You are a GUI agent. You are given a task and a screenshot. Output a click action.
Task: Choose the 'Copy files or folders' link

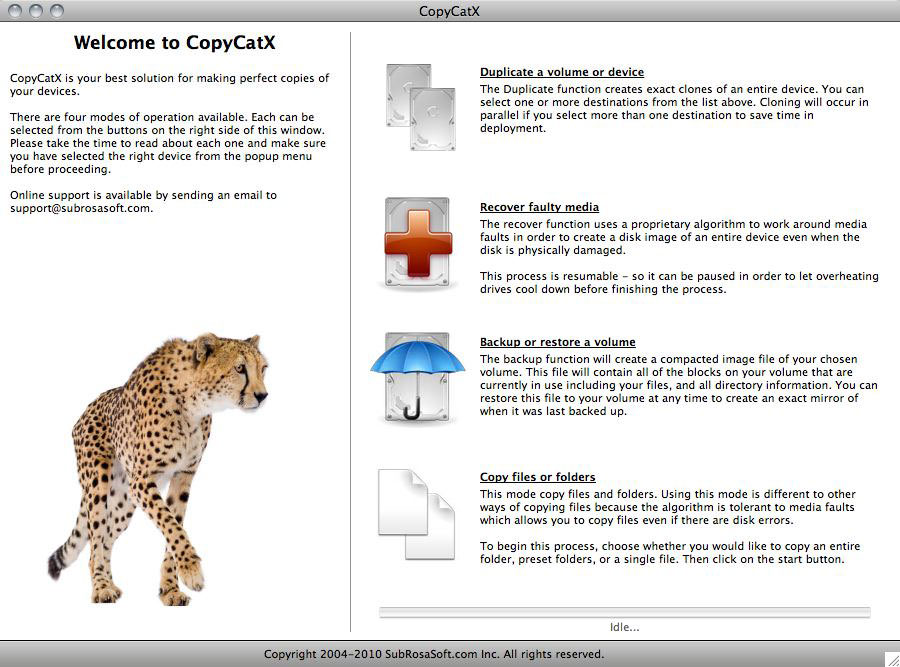point(538,477)
